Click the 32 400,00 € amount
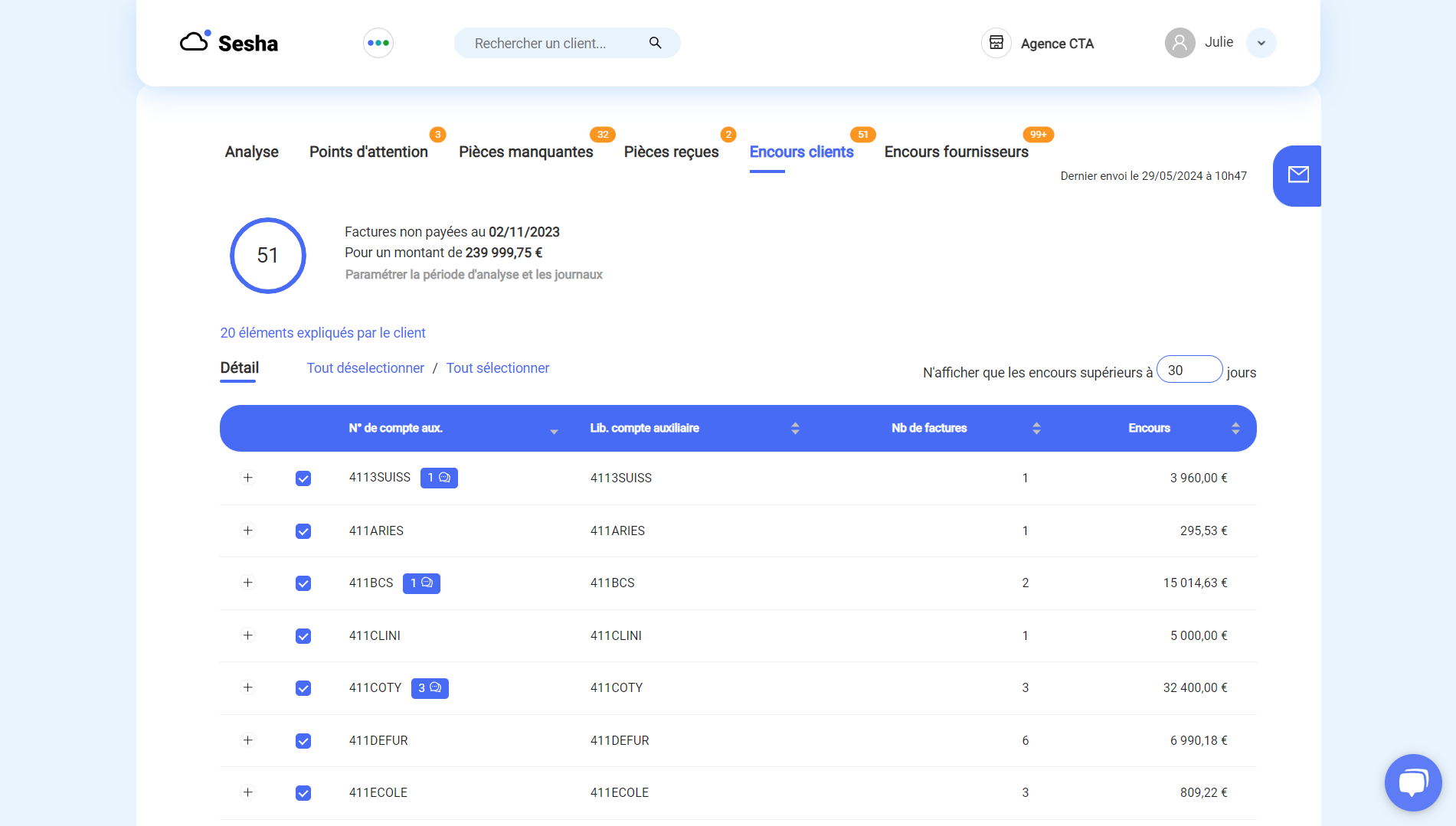This screenshot has height=826, width=1456. point(1195,687)
